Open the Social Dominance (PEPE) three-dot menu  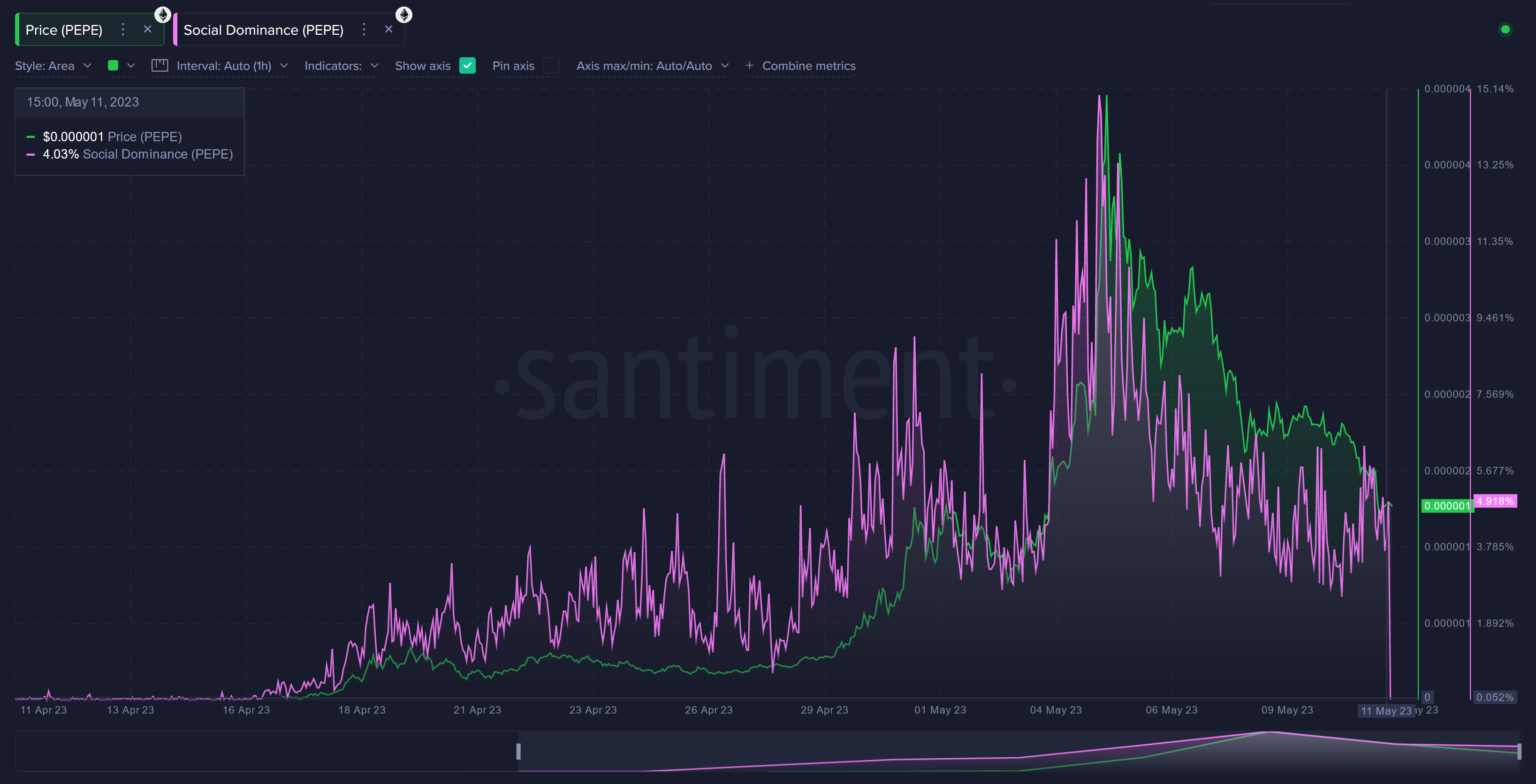point(364,30)
